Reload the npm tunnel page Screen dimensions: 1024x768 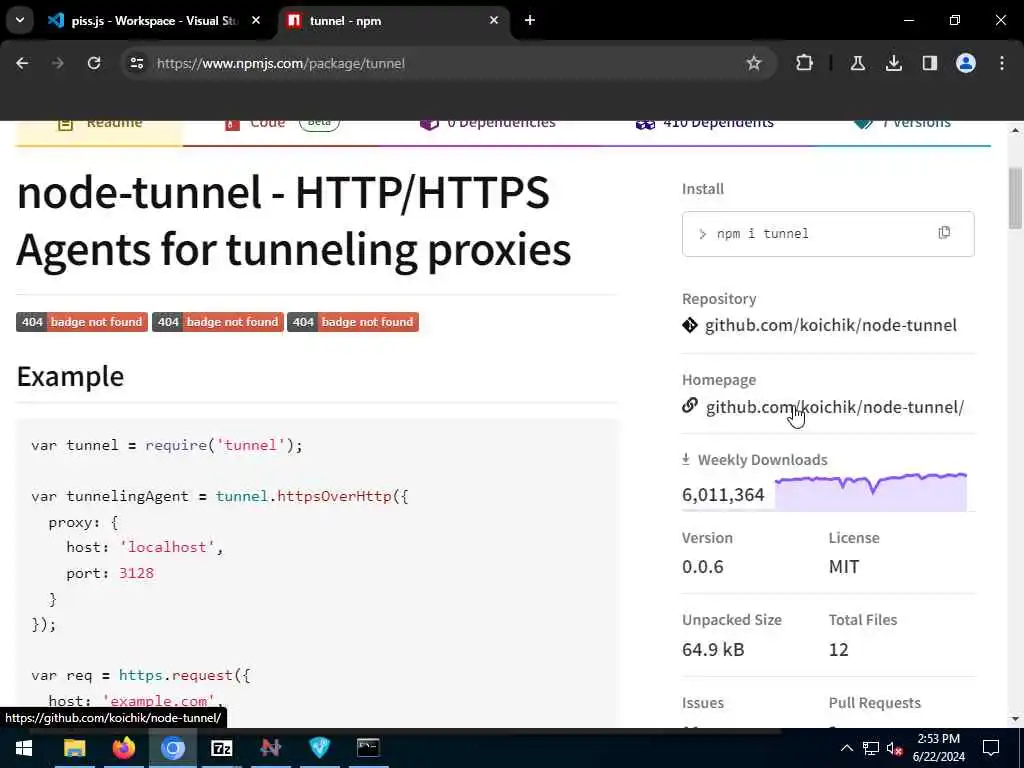point(94,63)
